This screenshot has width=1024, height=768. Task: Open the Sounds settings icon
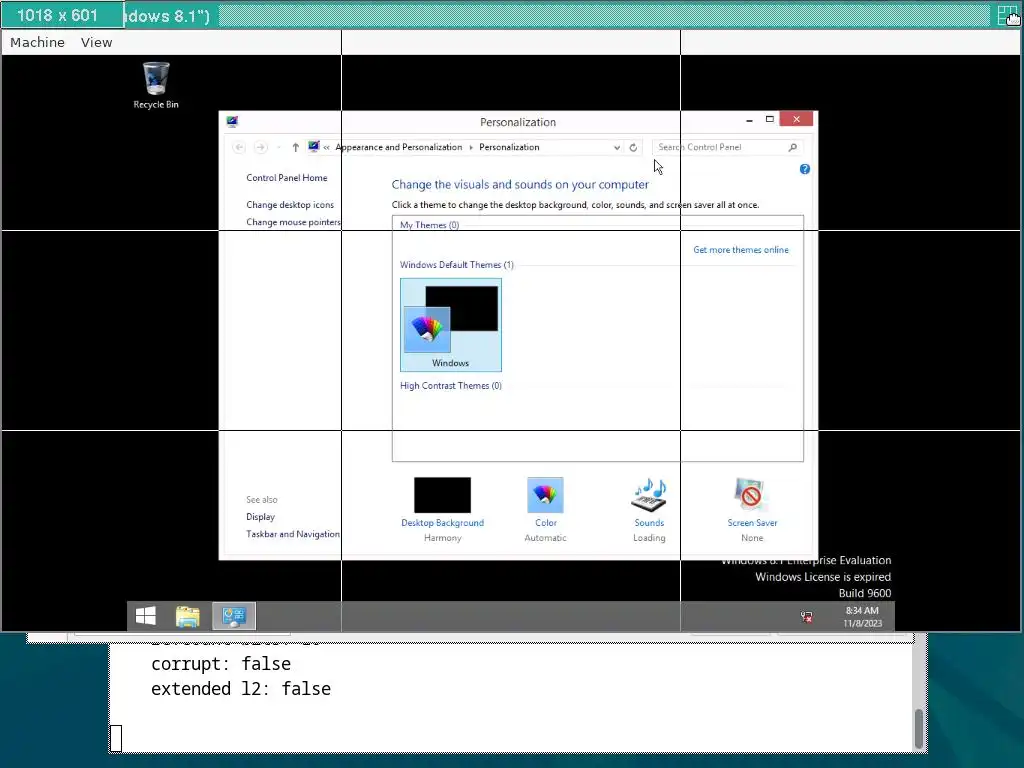pos(648,494)
